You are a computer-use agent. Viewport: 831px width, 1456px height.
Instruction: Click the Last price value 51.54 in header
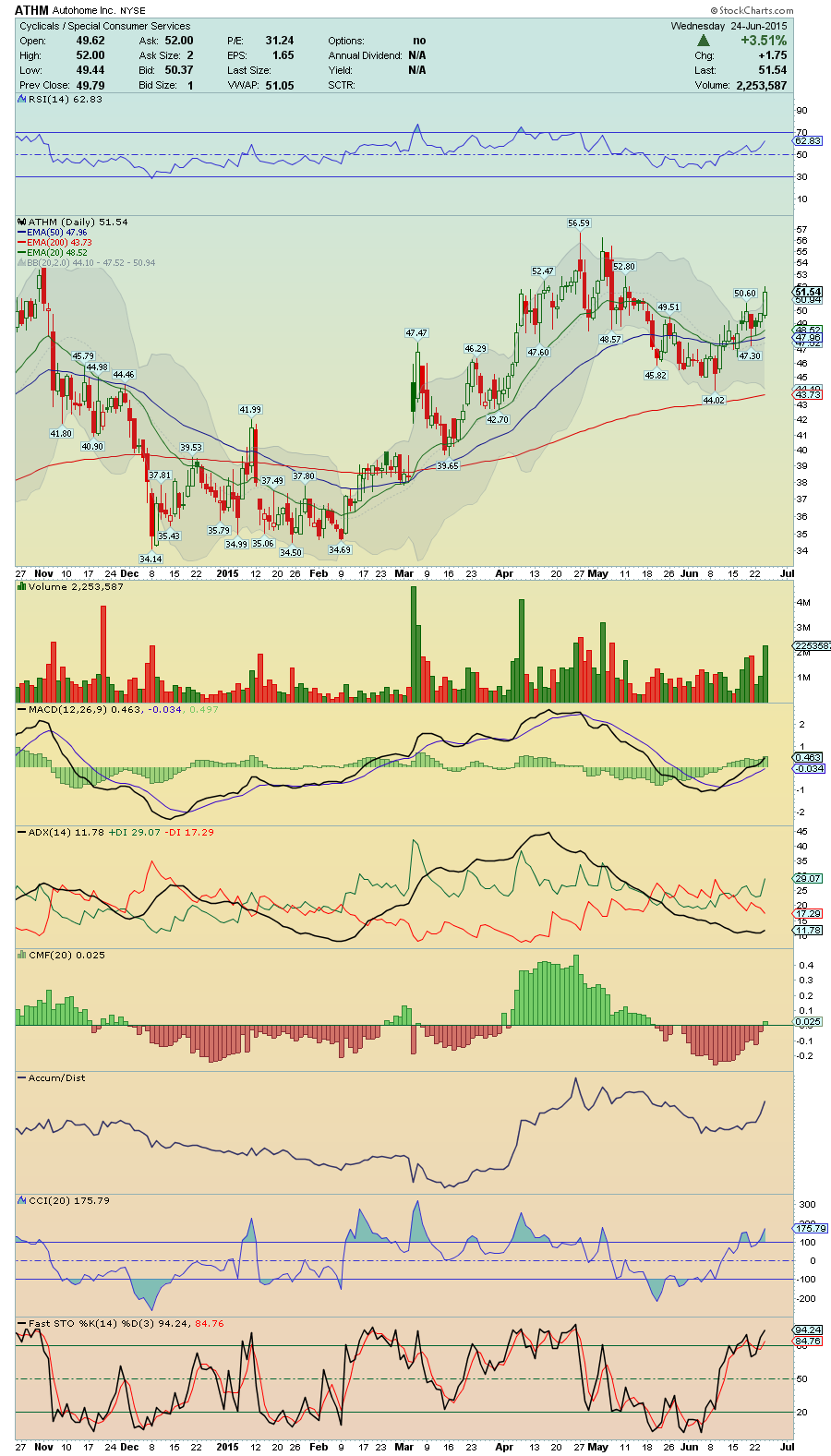click(773, 70)
